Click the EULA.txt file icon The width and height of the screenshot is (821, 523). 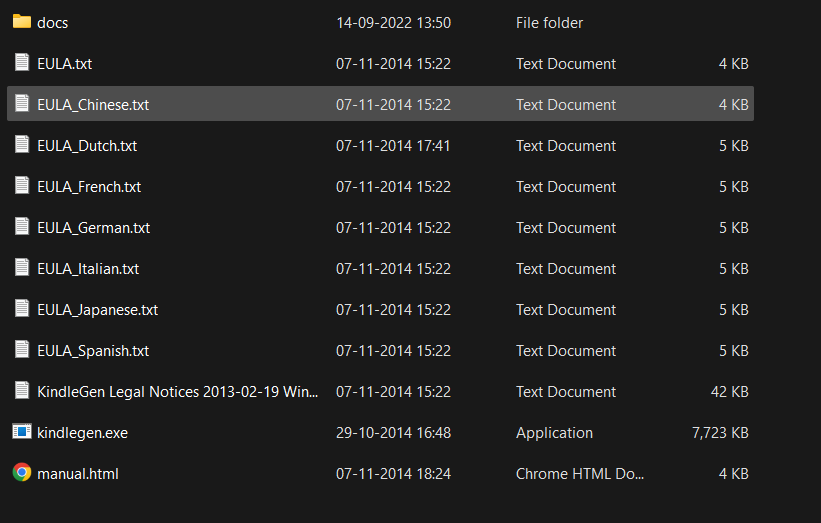(x=21, y=62)
